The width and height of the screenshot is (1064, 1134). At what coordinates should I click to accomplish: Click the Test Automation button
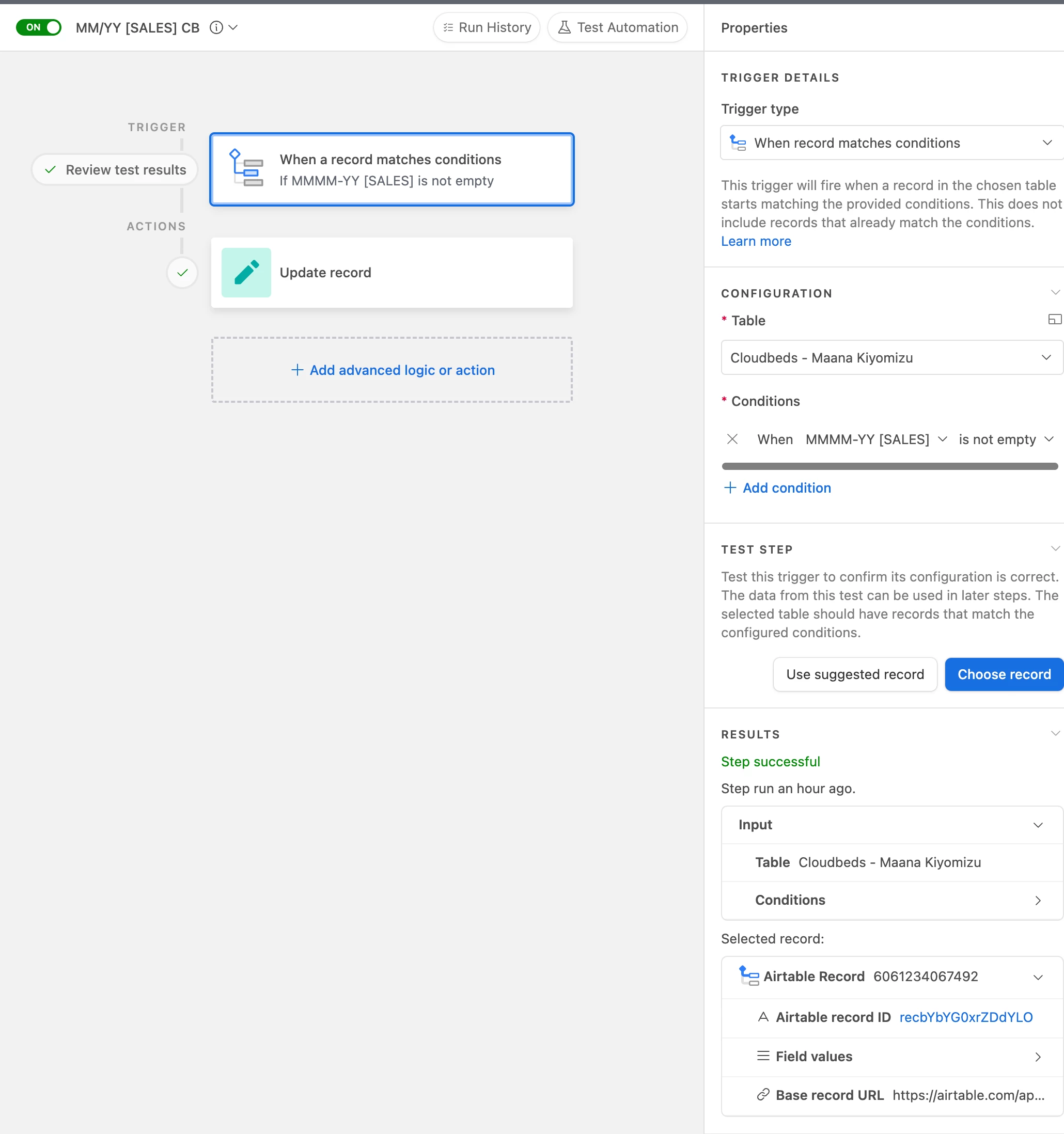point(618,27)
